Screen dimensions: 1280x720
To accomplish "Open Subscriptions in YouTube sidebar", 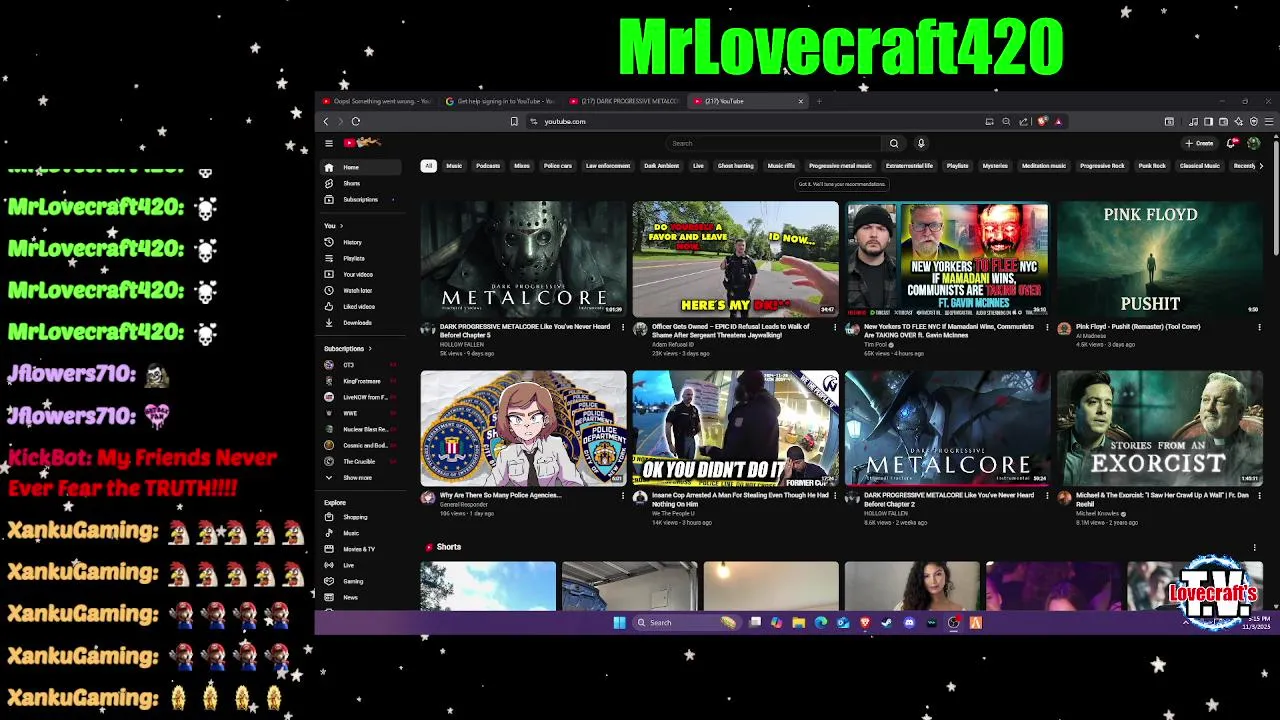I will tap(362, 199).
